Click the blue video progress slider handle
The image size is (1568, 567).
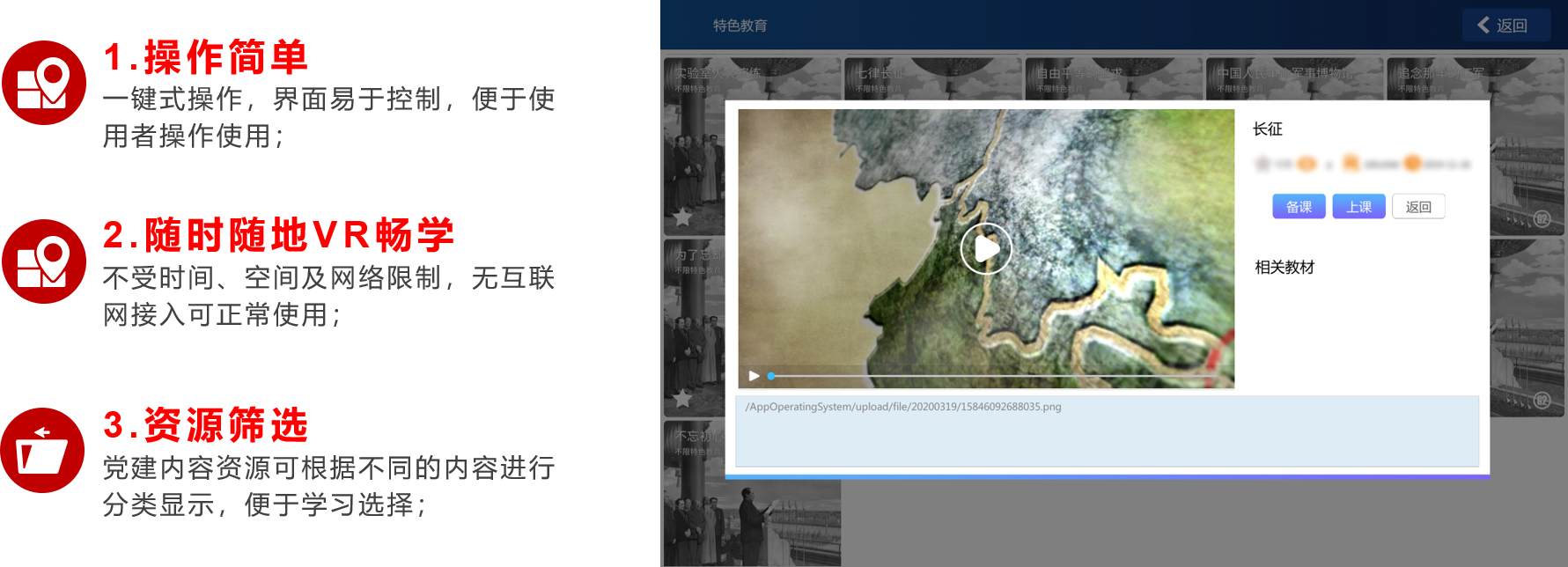pos(771,376)
